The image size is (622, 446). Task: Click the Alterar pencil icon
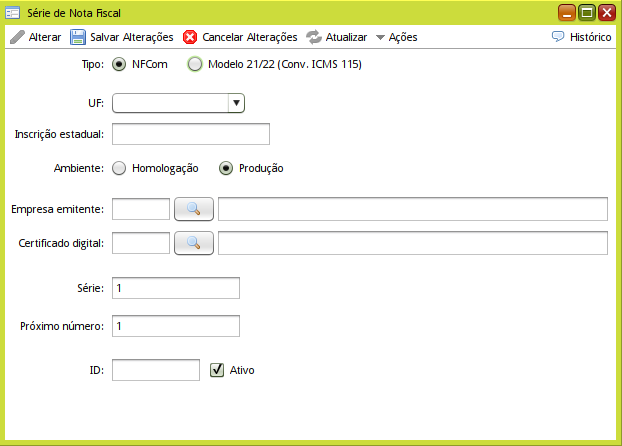pos(18,37)
